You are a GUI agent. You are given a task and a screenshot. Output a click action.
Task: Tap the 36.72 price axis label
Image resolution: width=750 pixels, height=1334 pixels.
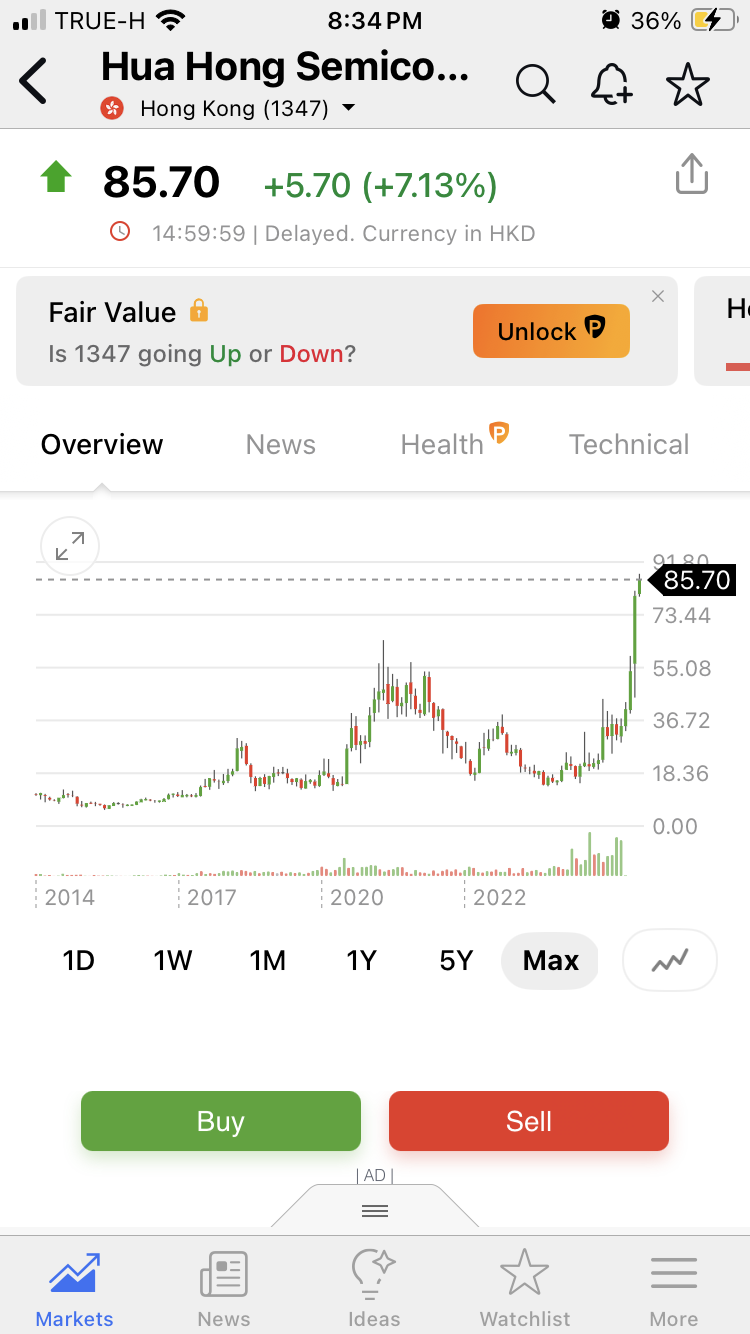(x=682, y=721)
